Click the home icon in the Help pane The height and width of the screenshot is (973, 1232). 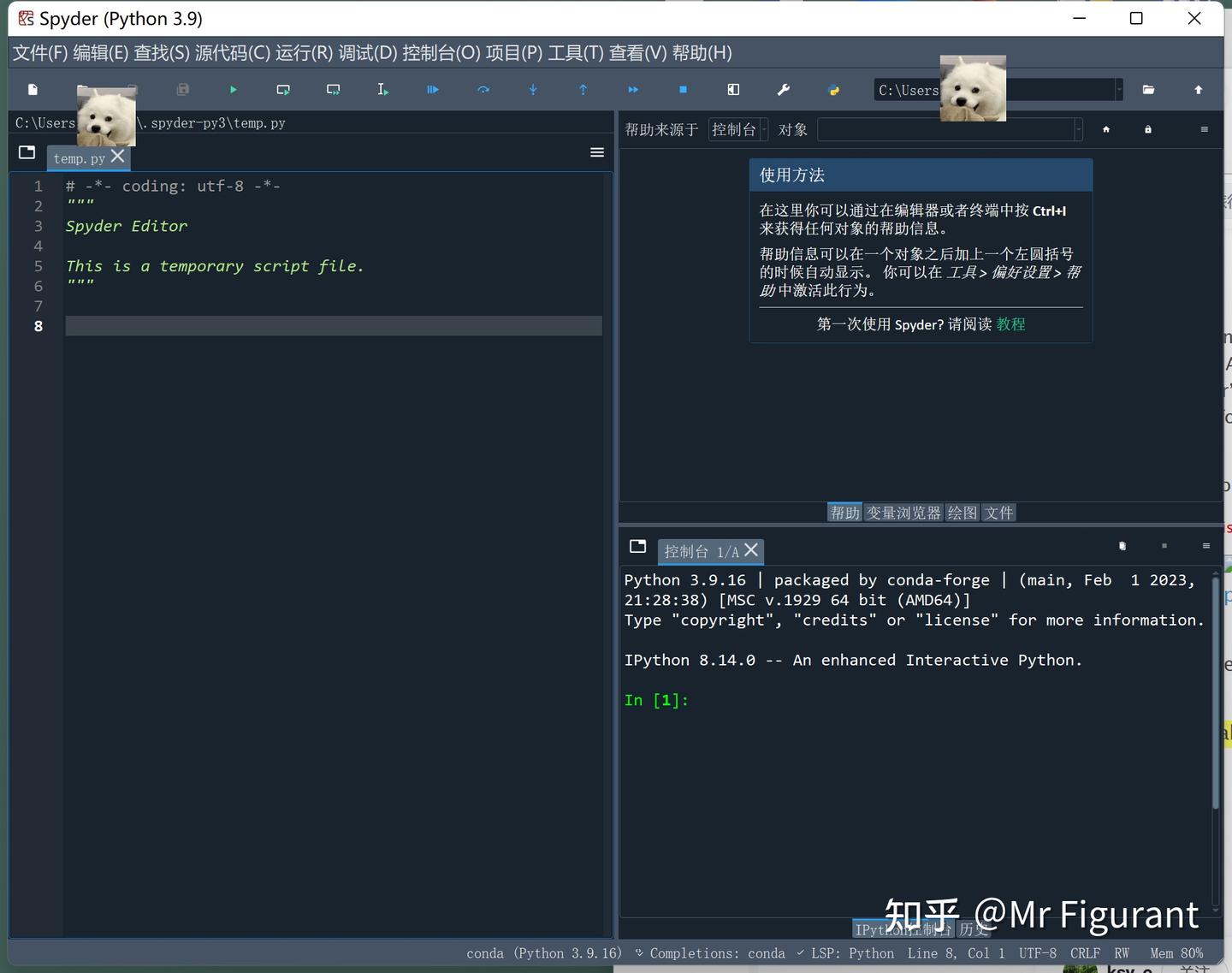coord(1105,129)
